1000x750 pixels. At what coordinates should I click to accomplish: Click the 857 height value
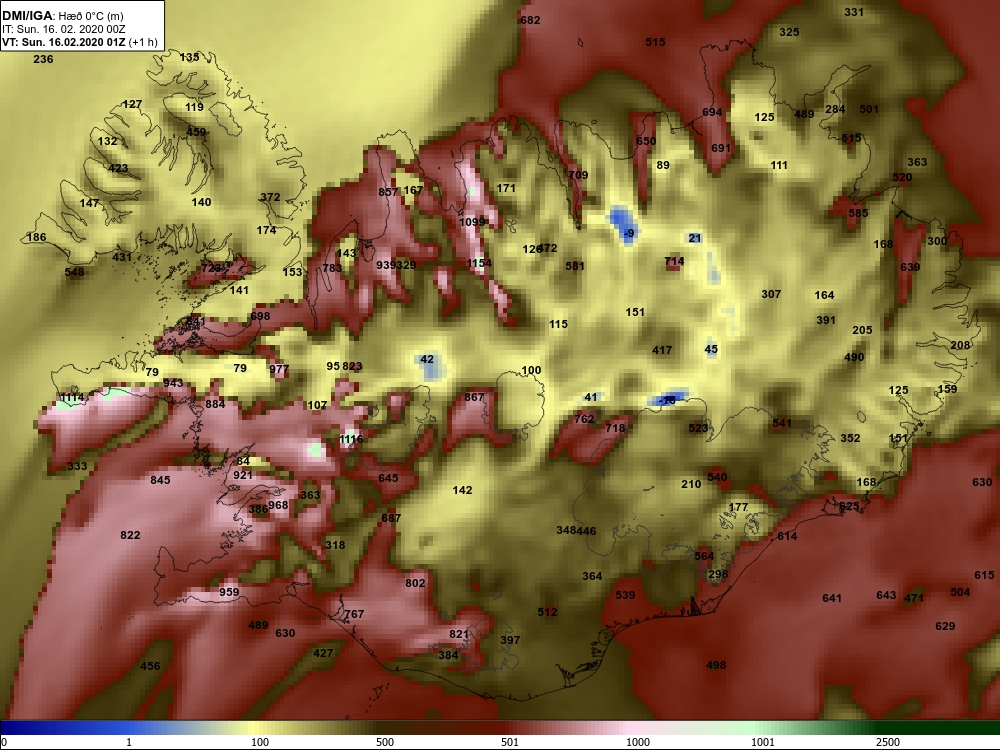(388, 193)
